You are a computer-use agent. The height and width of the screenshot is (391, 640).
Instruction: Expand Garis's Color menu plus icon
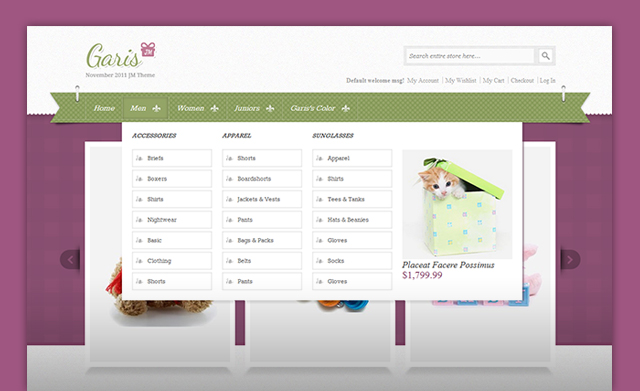click(x=346, y=109)
